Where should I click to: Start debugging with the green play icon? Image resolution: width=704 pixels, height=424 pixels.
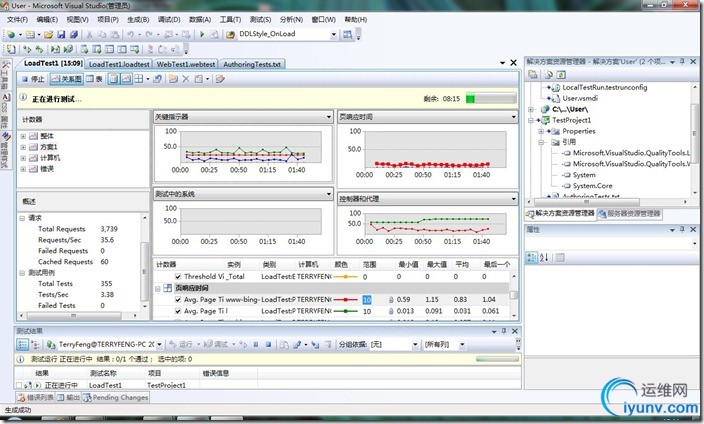(202, 34)
